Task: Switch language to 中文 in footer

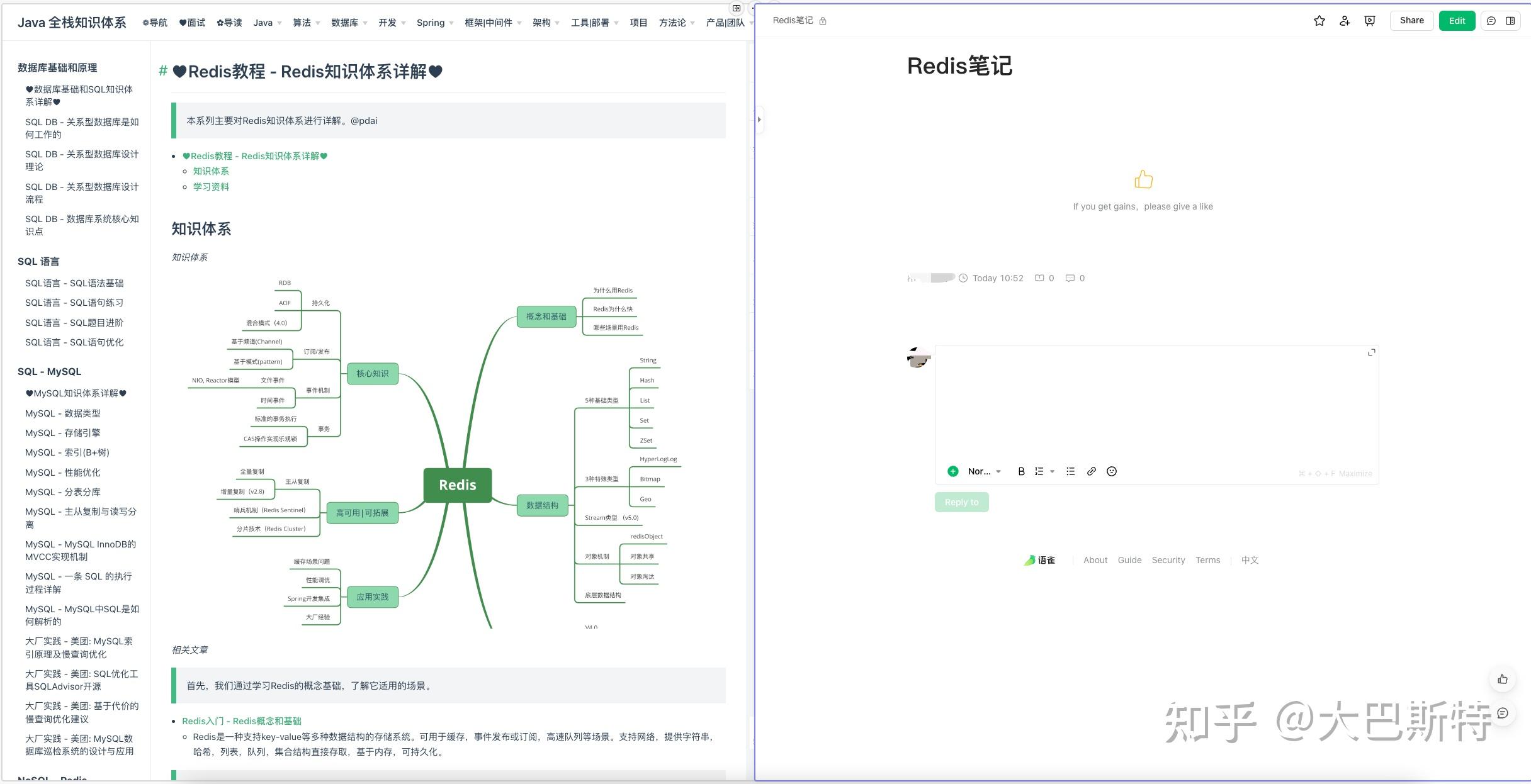Action: (x=1250, y=560)
